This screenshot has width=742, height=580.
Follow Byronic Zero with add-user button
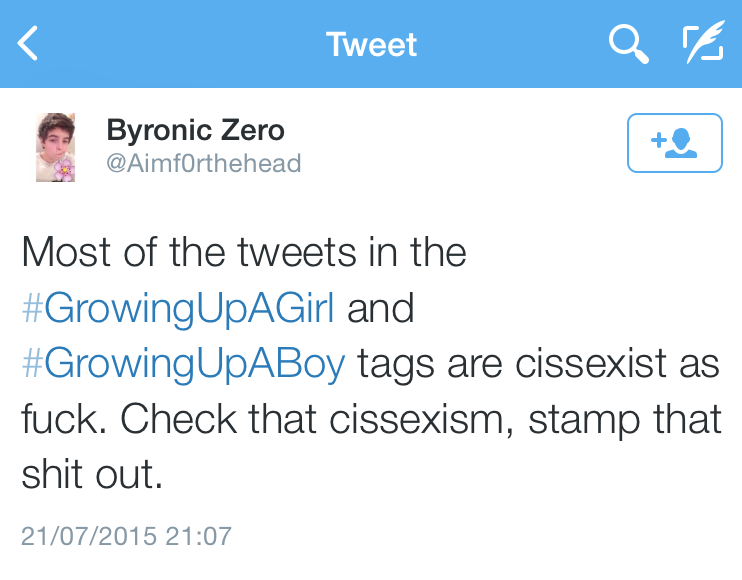674,143
